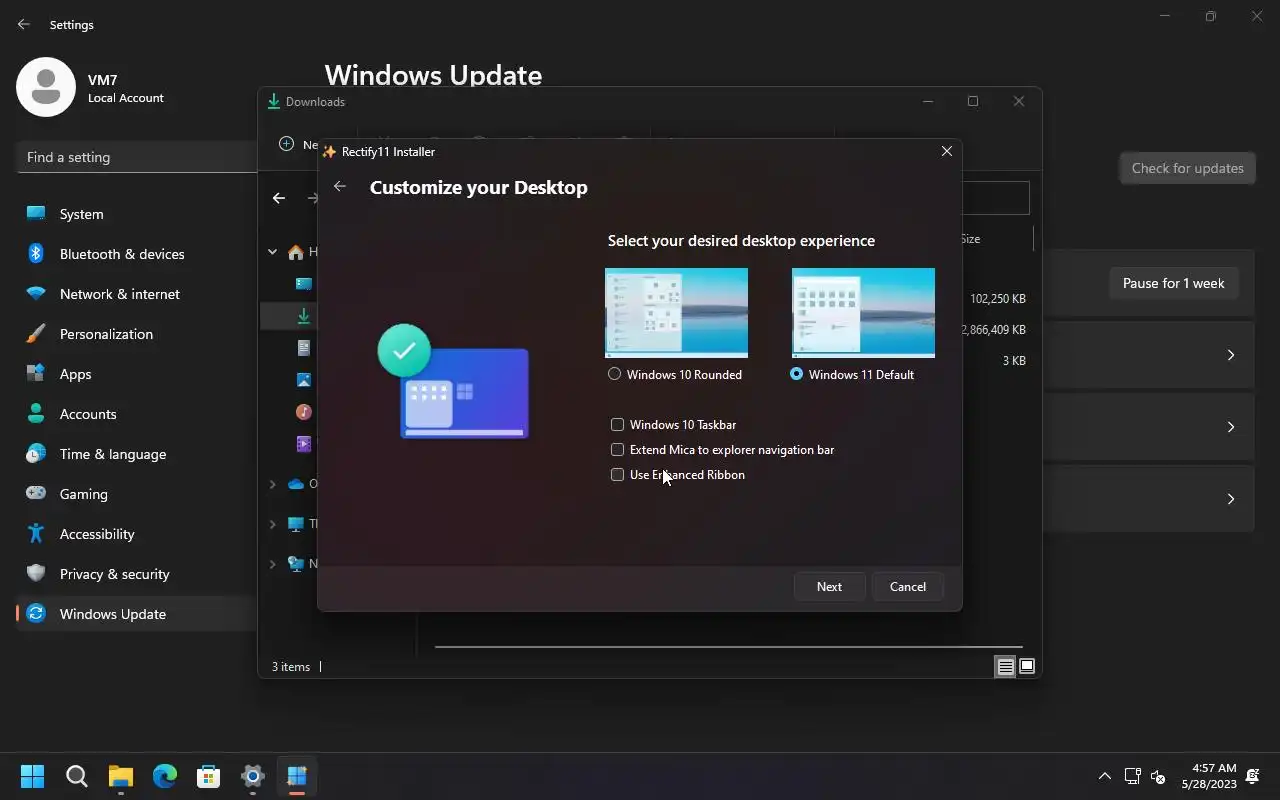Select Music icon in explorer sidebar
The width and height of the screenshot is (1280, 800).
click(x=303, y=412)
